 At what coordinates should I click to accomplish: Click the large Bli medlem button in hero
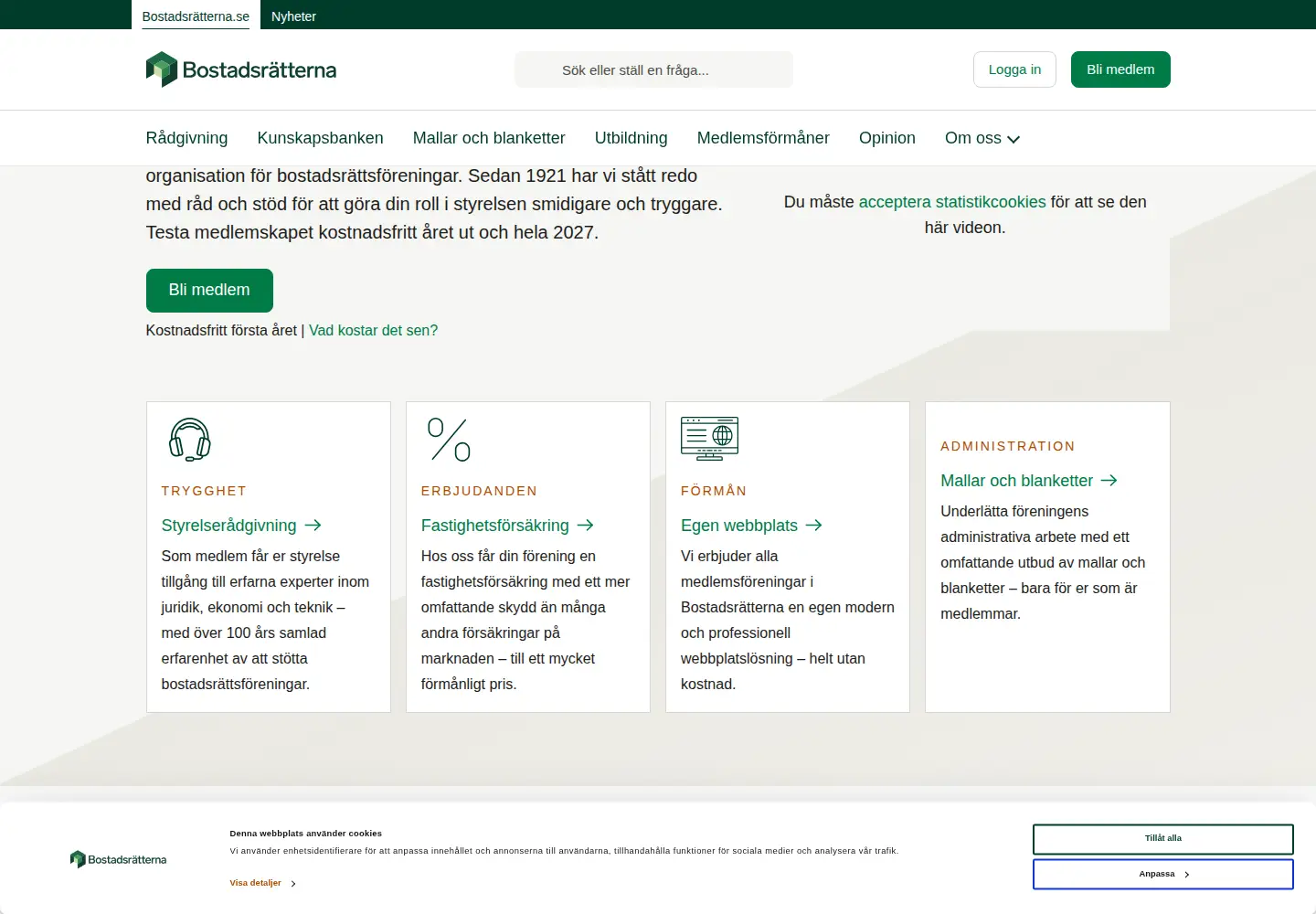[x=209, y=291]
